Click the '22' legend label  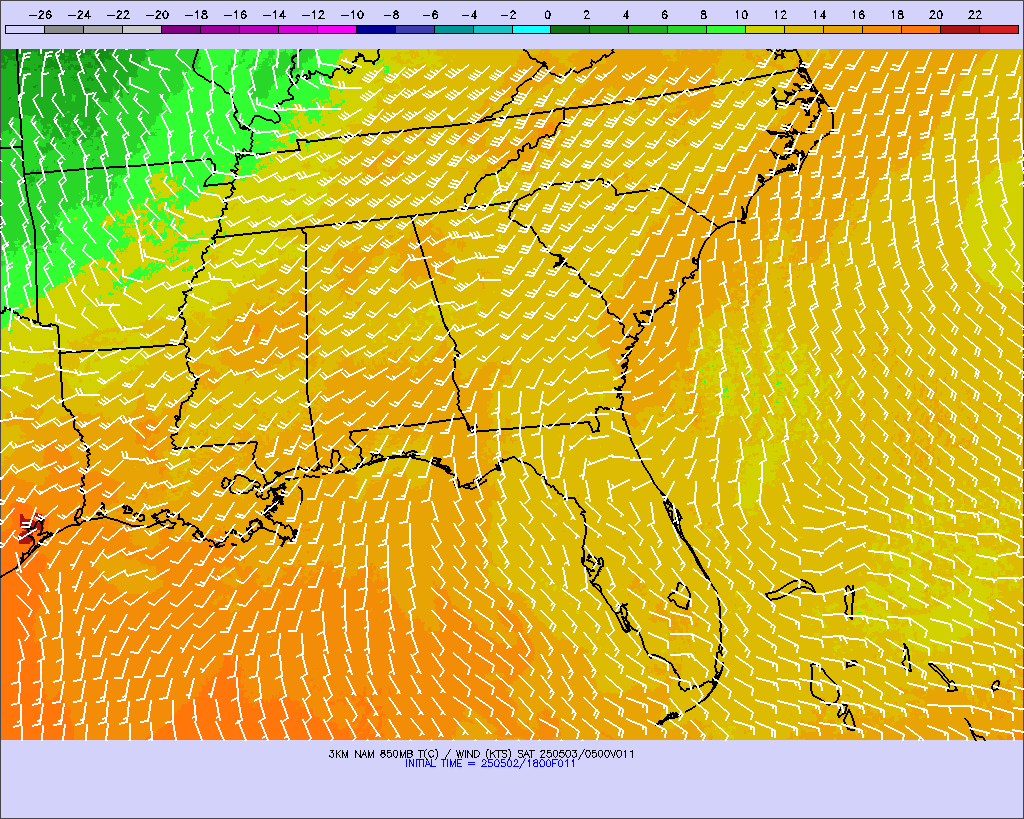click(x=975, y=14)
